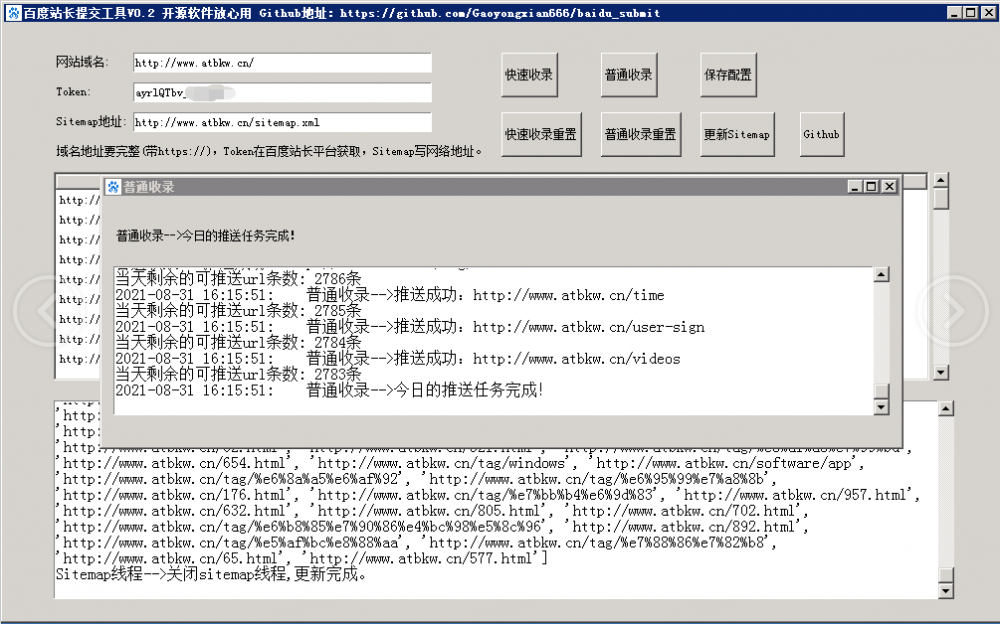Viewport: 1000px width, 624px height.
Task: Click the text 当天剩余的可推送url条数: 2786条
Action: coord(239,279)
